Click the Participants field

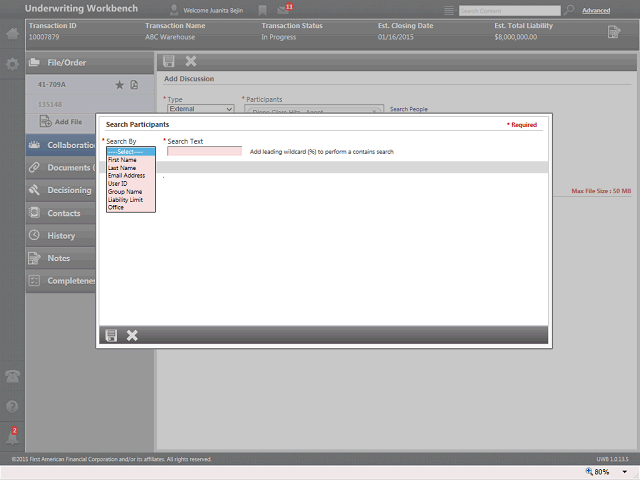tap(314, 109)
